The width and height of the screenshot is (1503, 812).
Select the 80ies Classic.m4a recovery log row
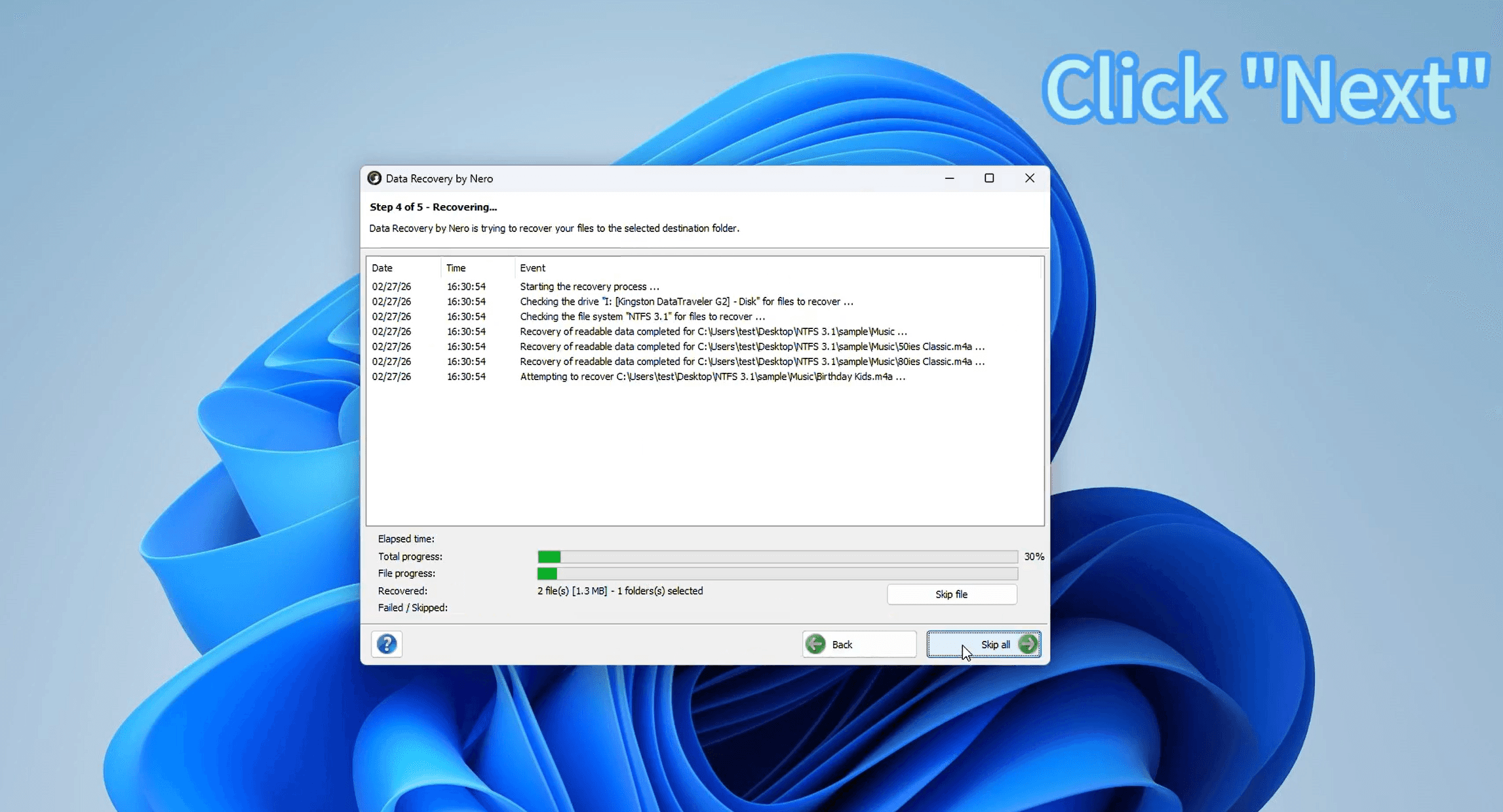click(x=751, y=362)
